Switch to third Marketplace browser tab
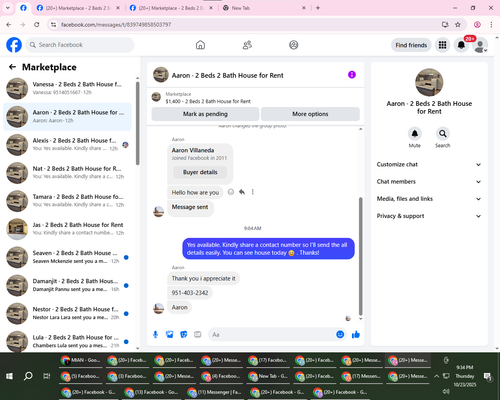 point(172,8)
